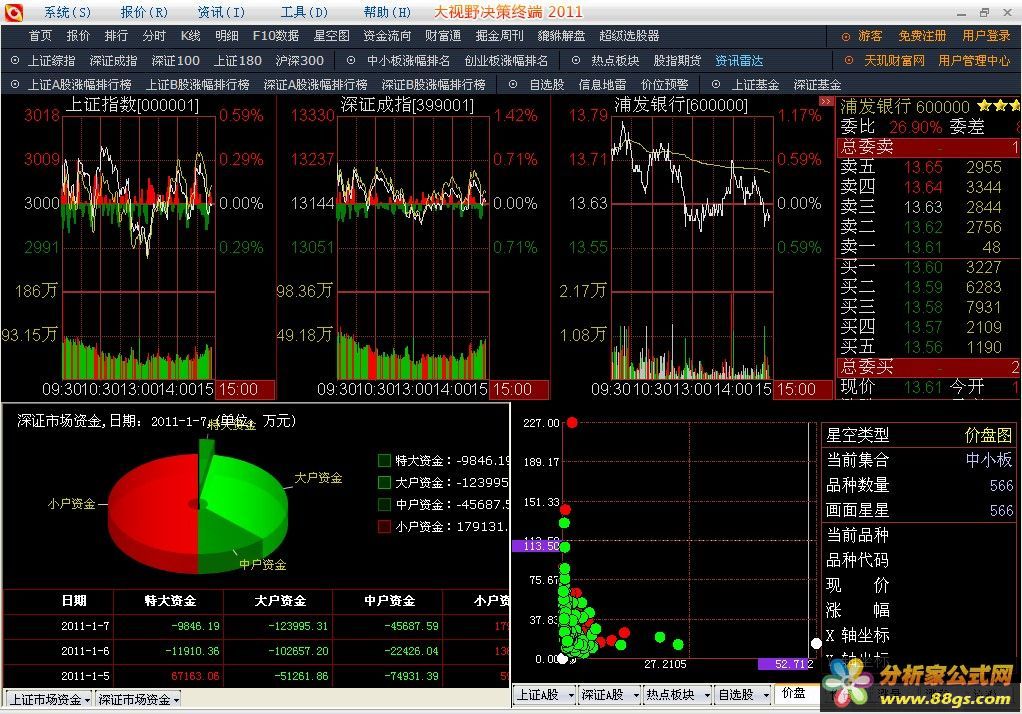
Task: Click the 特大资金 green legend swatch
Action: (384, 461)
